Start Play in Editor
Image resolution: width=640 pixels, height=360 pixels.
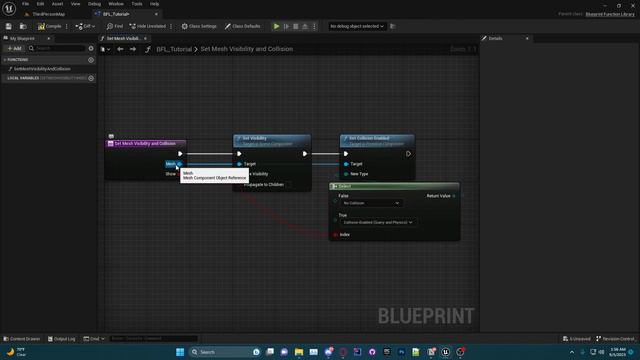[276, 26]
